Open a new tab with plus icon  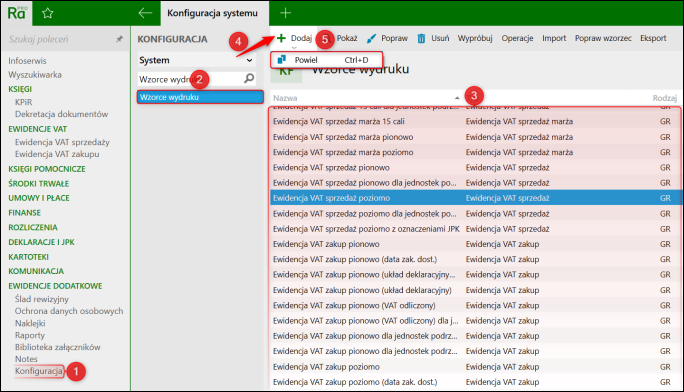coord(285,13)
